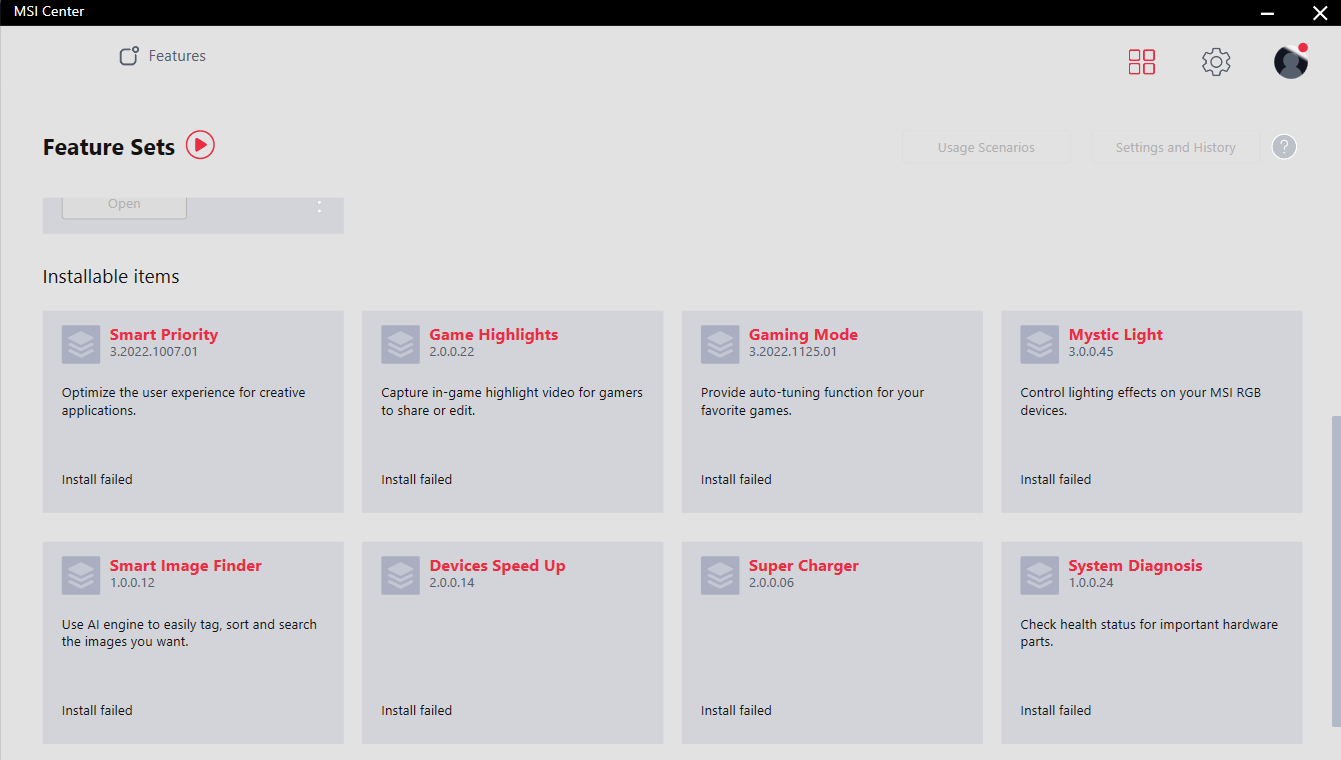Click Install failed status on Mystic Light
Screen dimensions: 1341x760
coord(1056,480)
